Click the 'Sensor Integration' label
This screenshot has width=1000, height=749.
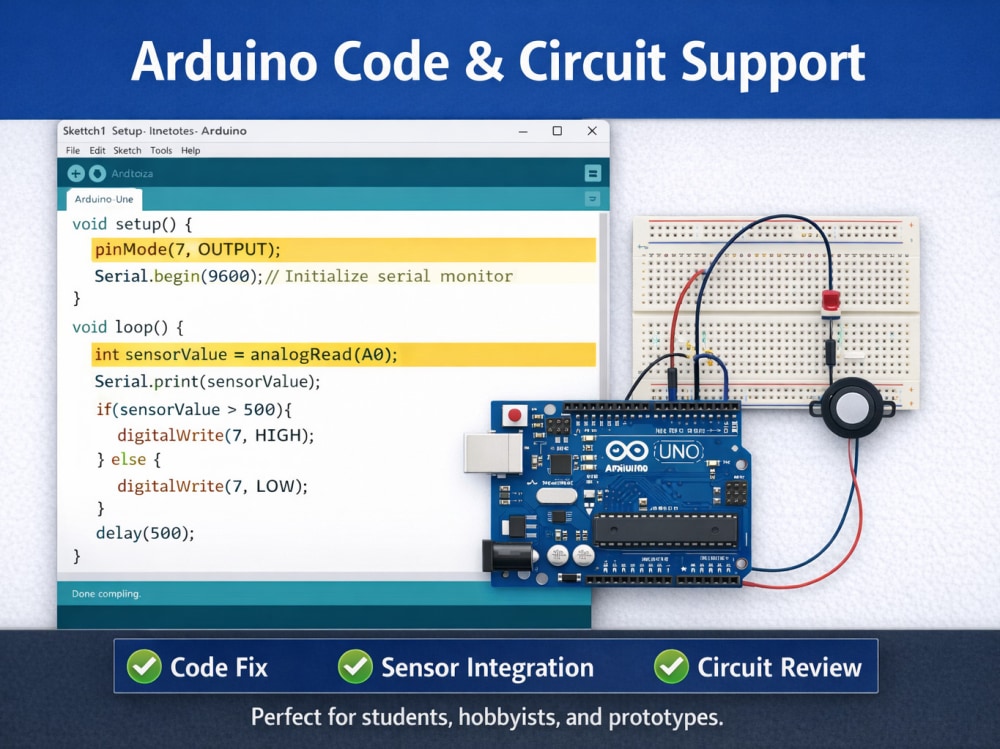click(487, 668)
